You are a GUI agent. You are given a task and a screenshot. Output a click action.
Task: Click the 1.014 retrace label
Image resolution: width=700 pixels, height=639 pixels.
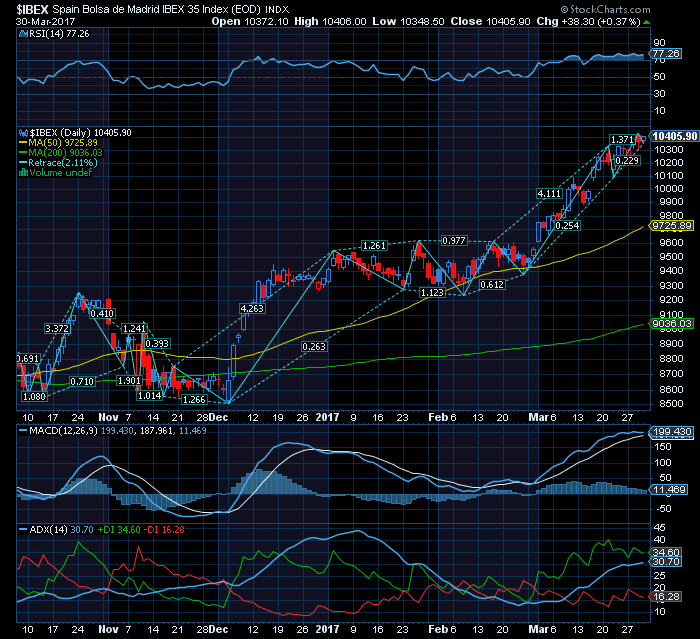(x=150, y=396)
